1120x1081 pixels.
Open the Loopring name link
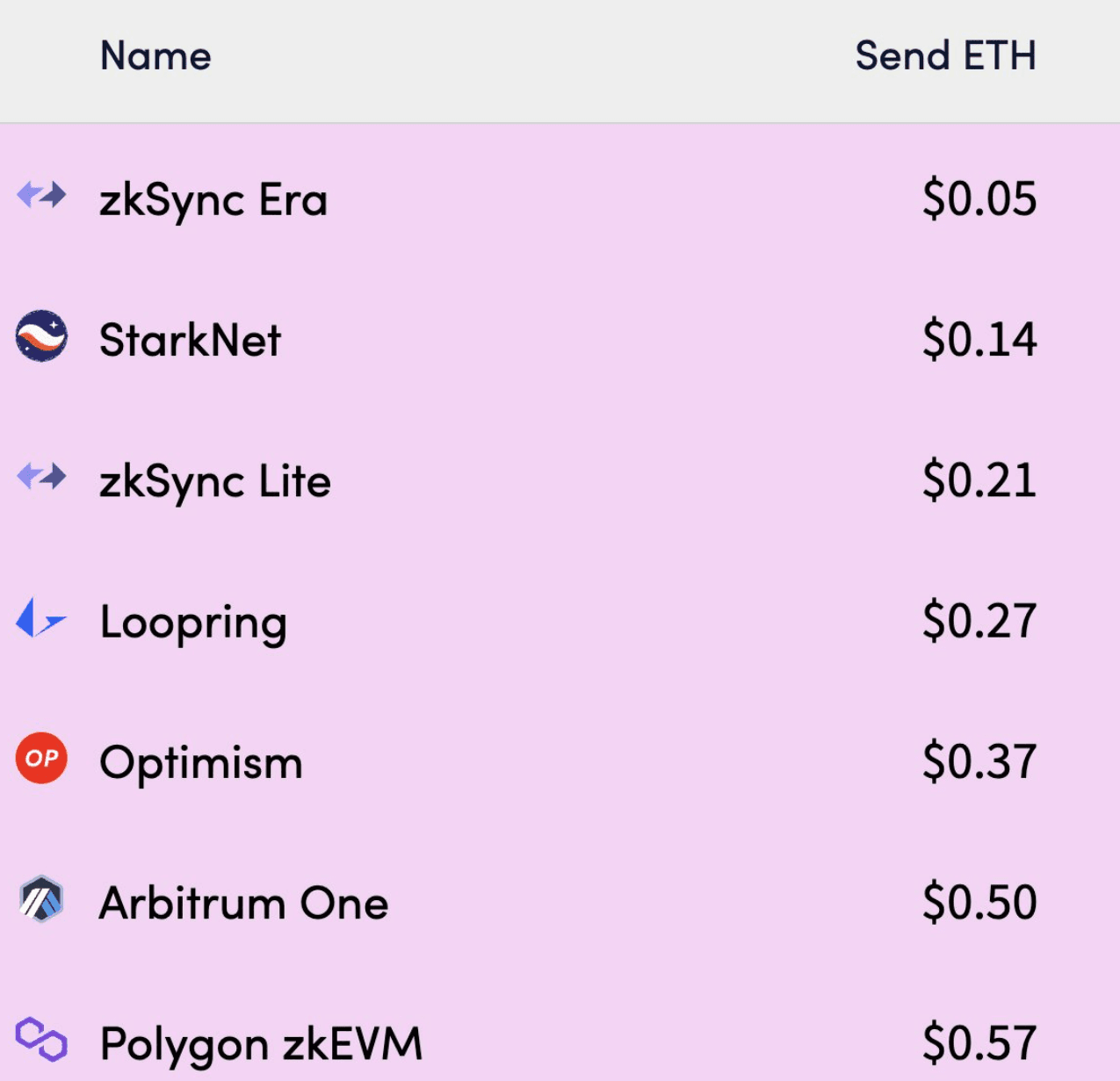click(193, 623)
